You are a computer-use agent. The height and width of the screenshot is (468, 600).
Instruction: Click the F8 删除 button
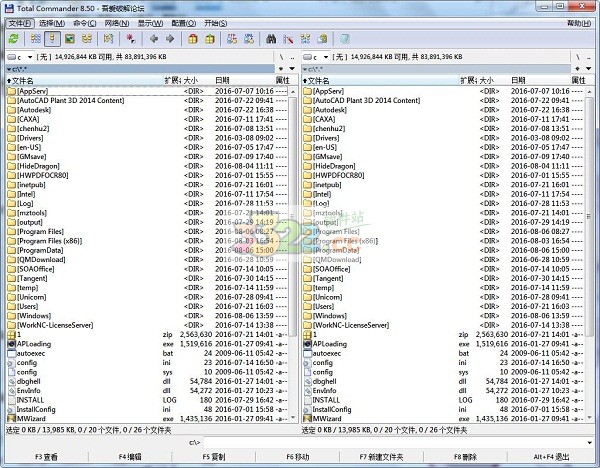coord(465,457)
